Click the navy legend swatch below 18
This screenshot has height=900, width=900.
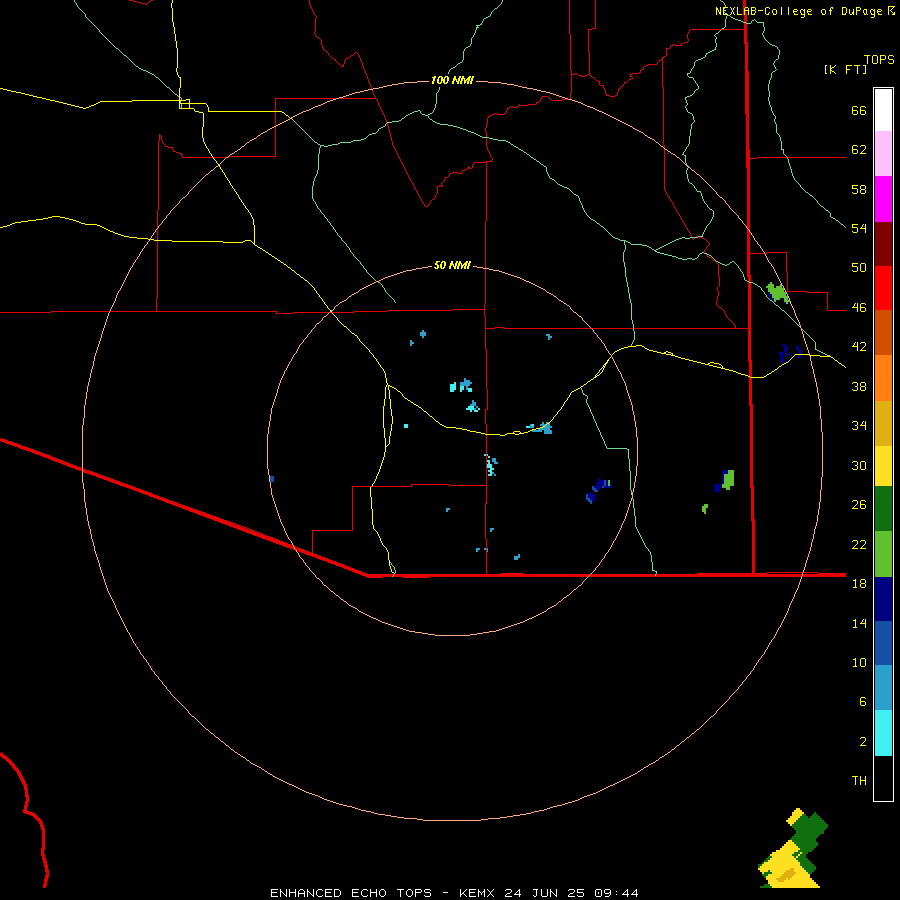pyautogui.click(x=883, y=599)
